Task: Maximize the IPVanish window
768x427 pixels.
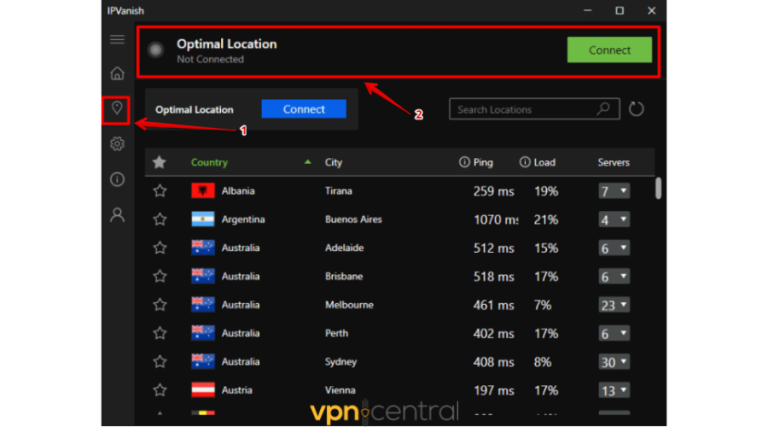Action: (620, 10)
